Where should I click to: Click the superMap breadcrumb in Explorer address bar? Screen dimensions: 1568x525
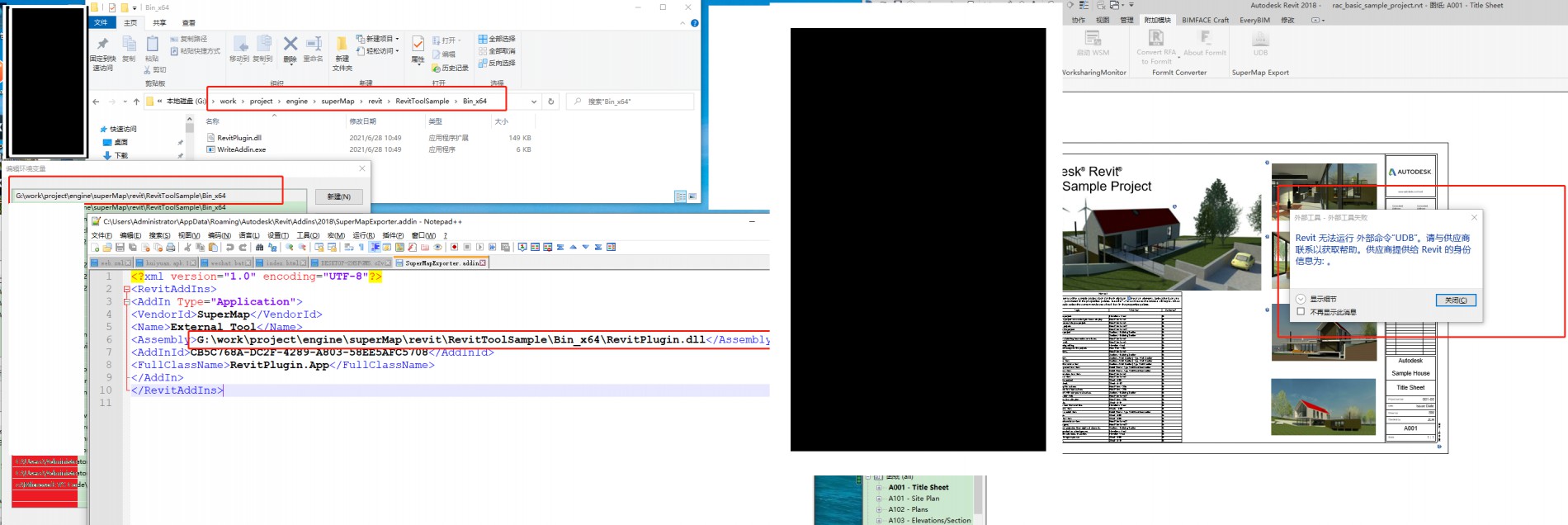[x=338, y=102]
